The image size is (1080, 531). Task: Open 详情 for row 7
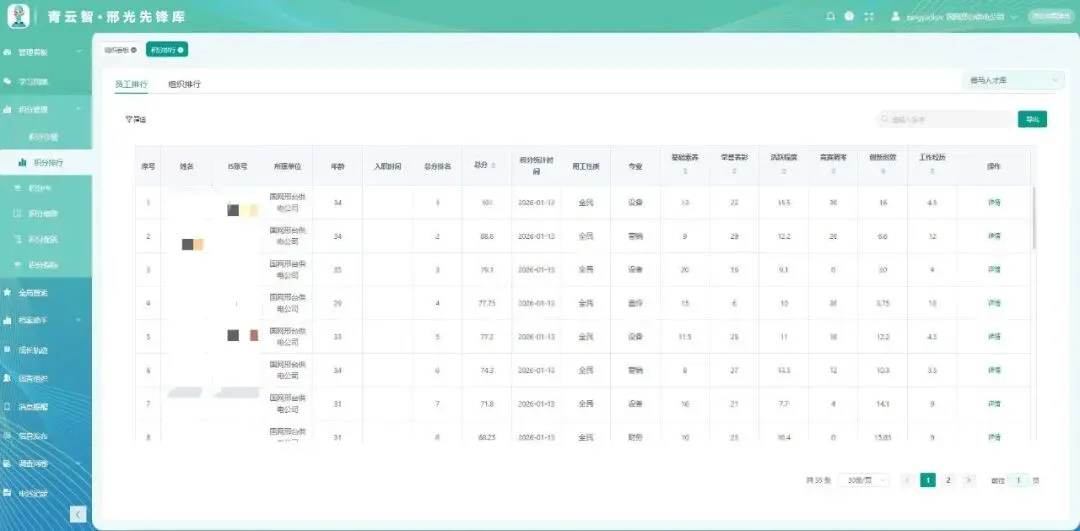(x=994, y=404)
